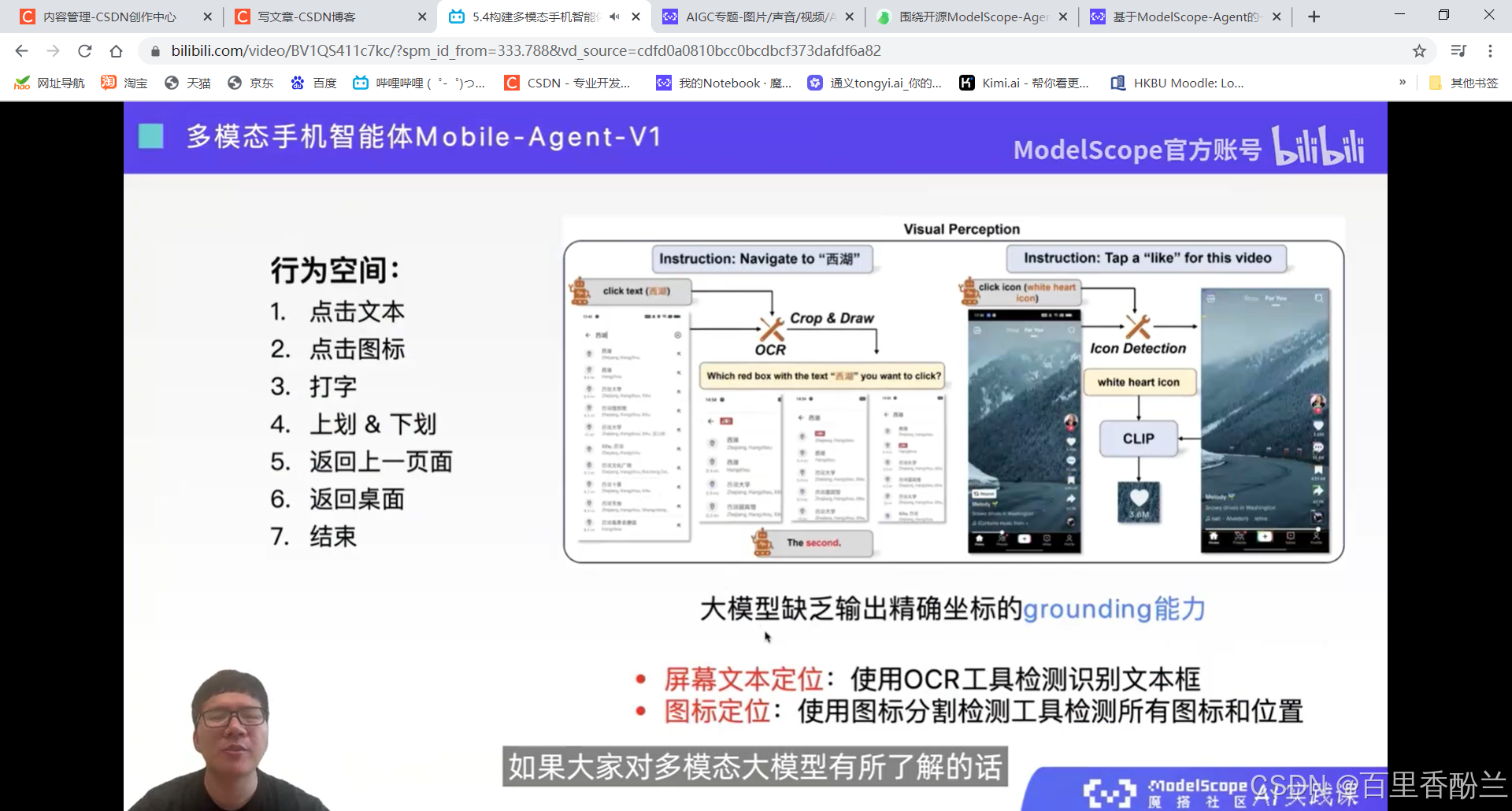Go forward in browser history
1512x811 pixels.
(53, 51)
